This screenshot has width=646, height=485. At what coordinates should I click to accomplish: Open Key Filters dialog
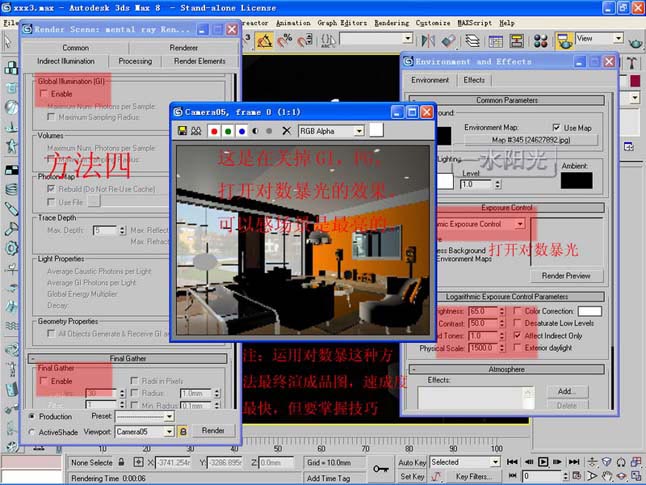(473, 477)
